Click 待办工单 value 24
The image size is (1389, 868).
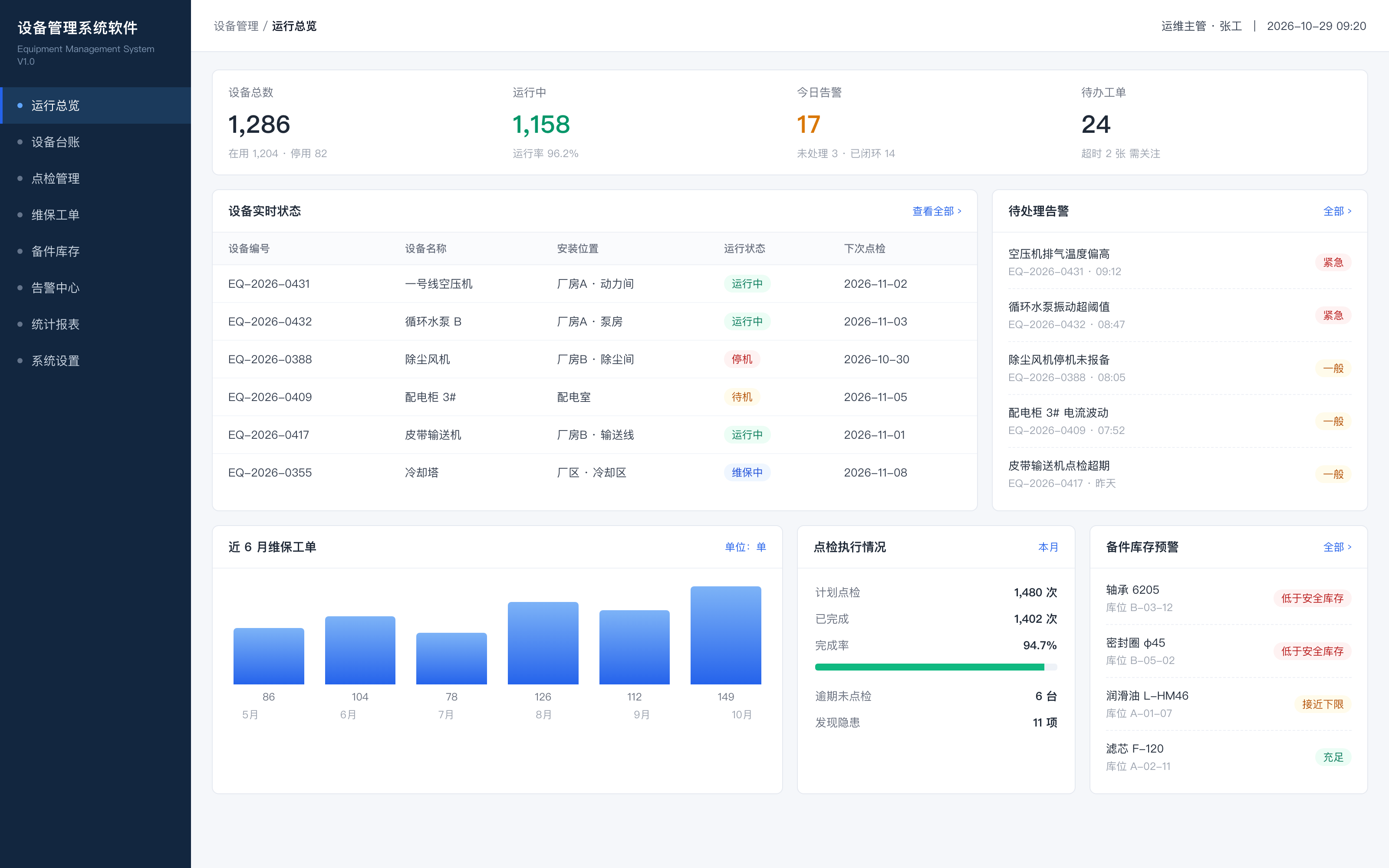[1096, 125]
